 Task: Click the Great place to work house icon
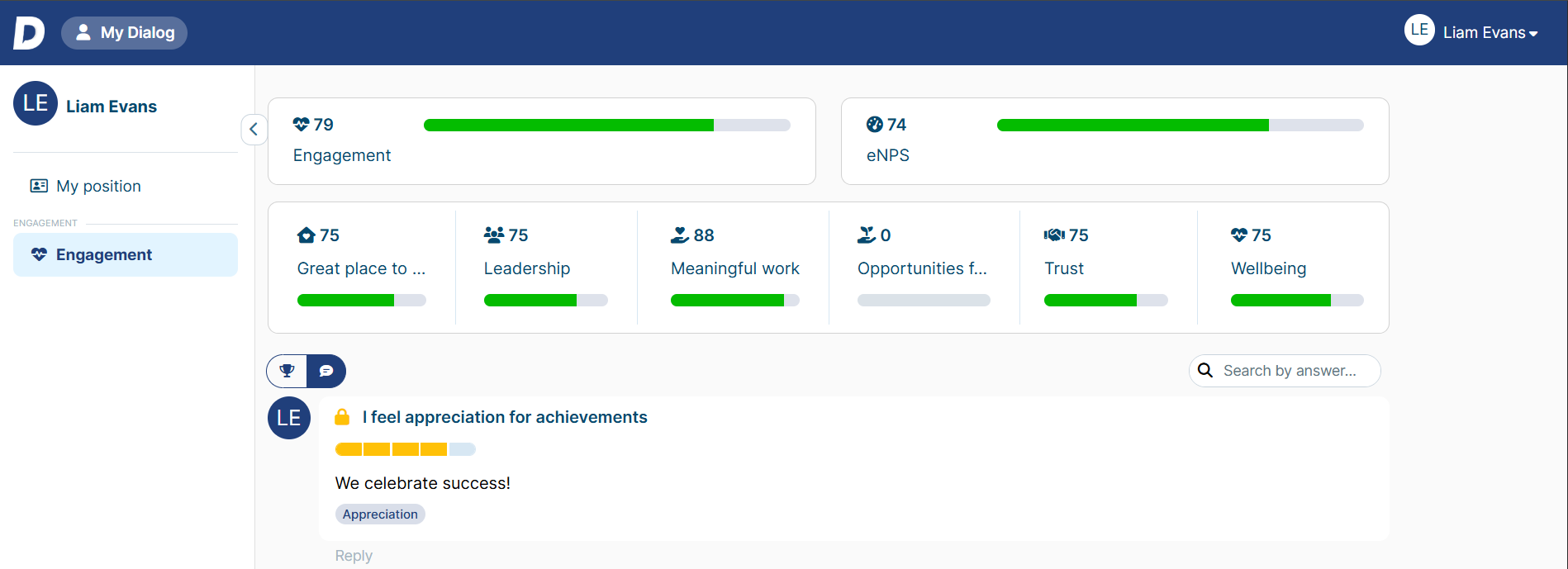[x=306, y=235]
